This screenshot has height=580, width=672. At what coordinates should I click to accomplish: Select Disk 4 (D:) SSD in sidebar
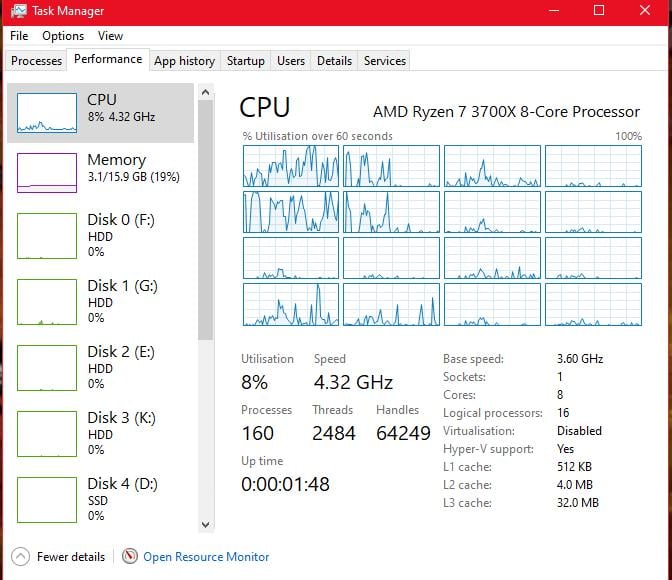pyautogui.click(x=101, y=500)
